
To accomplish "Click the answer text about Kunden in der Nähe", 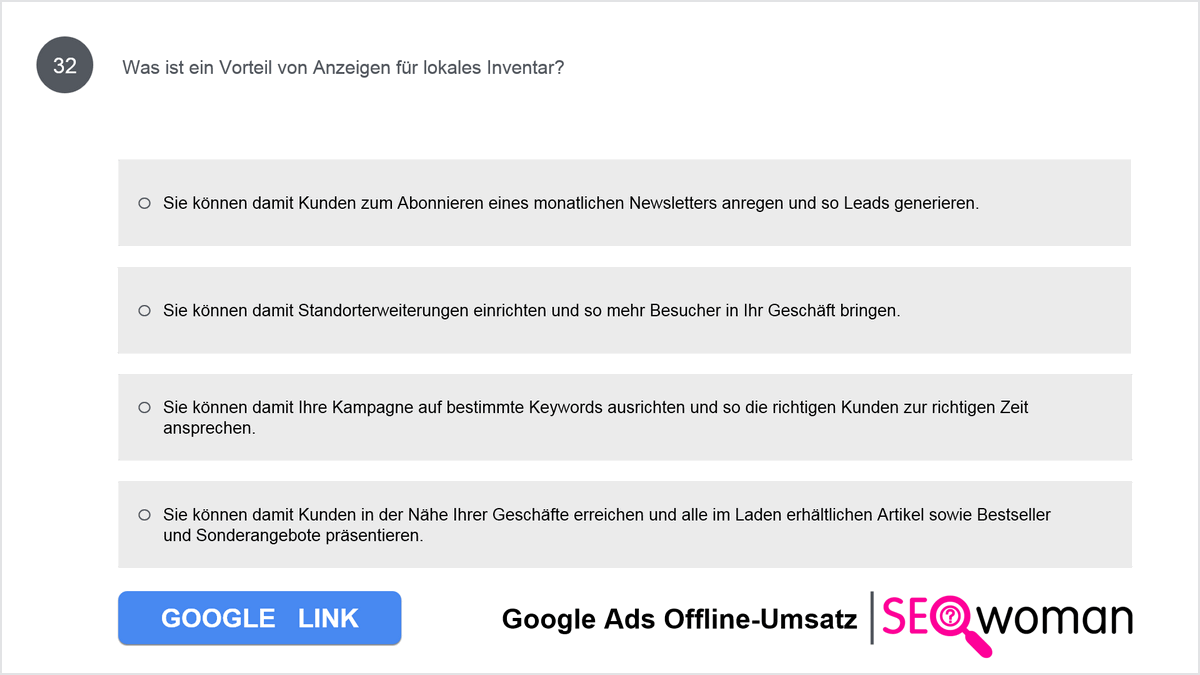I will click(607, 525).
